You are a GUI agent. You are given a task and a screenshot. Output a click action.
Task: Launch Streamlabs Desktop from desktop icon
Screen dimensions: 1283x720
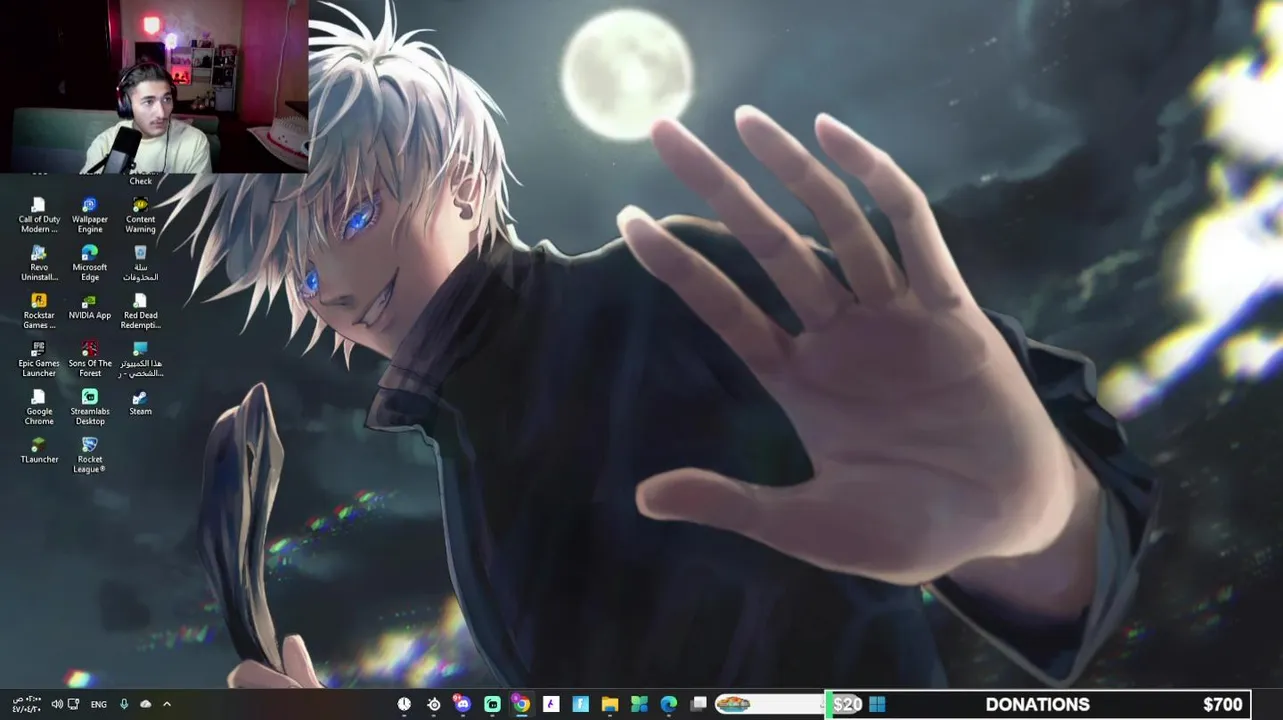[90, 407]
